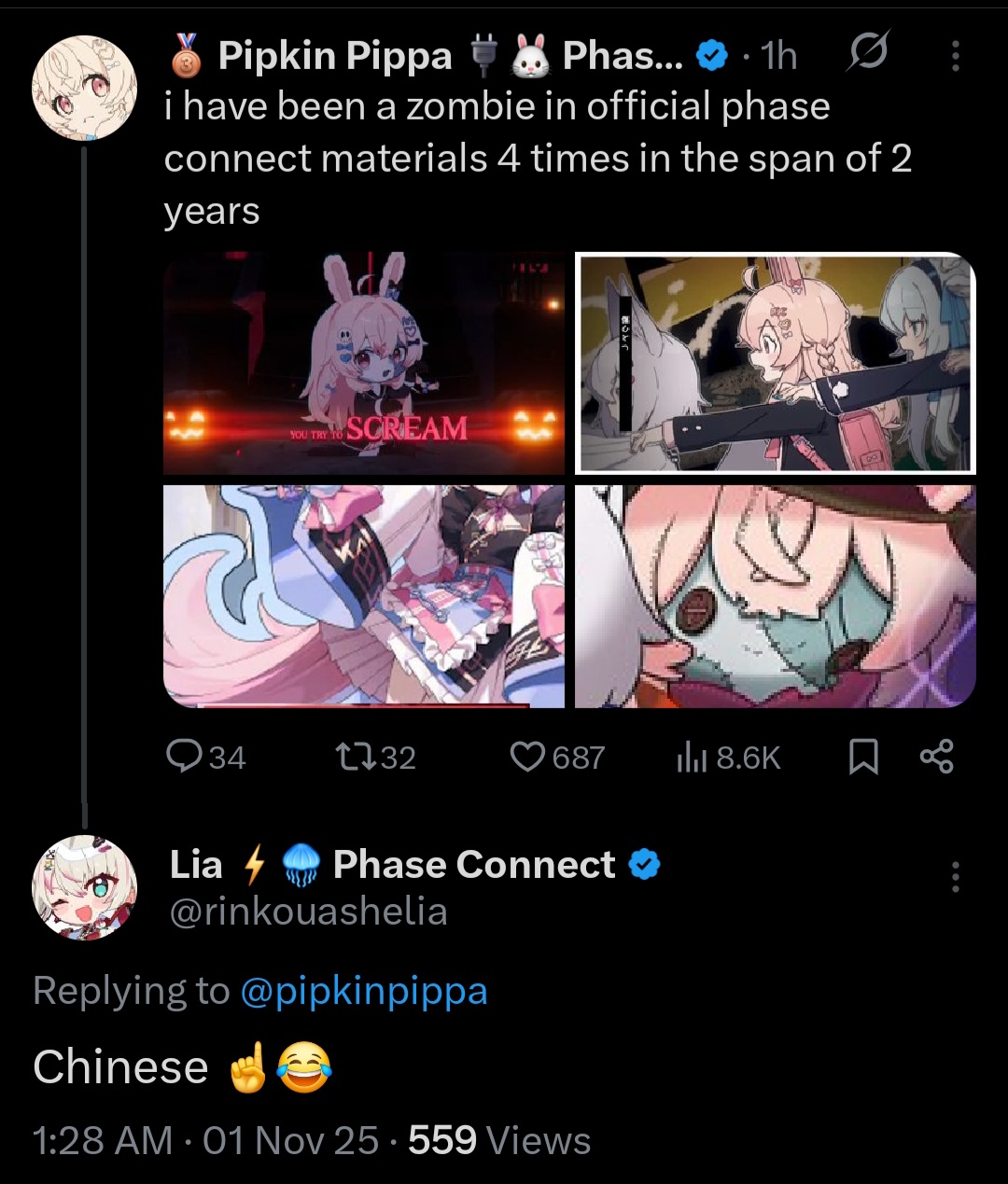Image resolution: width=1008 pixels, height=1184 pixels.
Task: Open more options for Lia's reply
Action: pyautogui.click(x=955, y=877)
